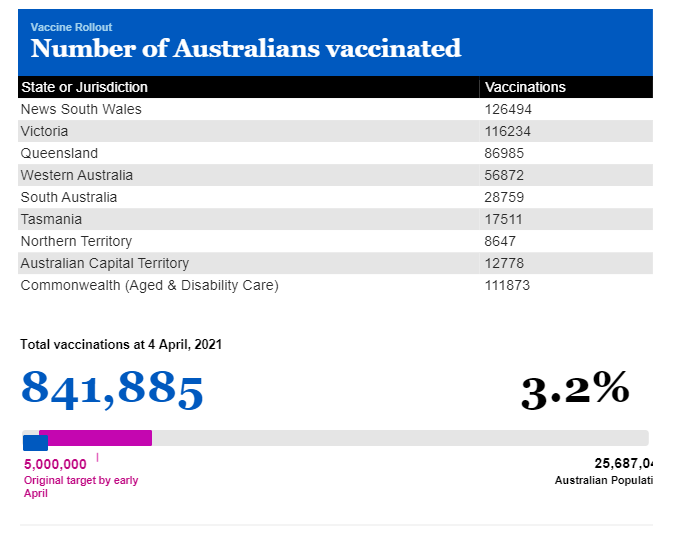Select the State or Jurisdiction column header
This screenshot has height=534, width=676.
click(x=84, y=87)
